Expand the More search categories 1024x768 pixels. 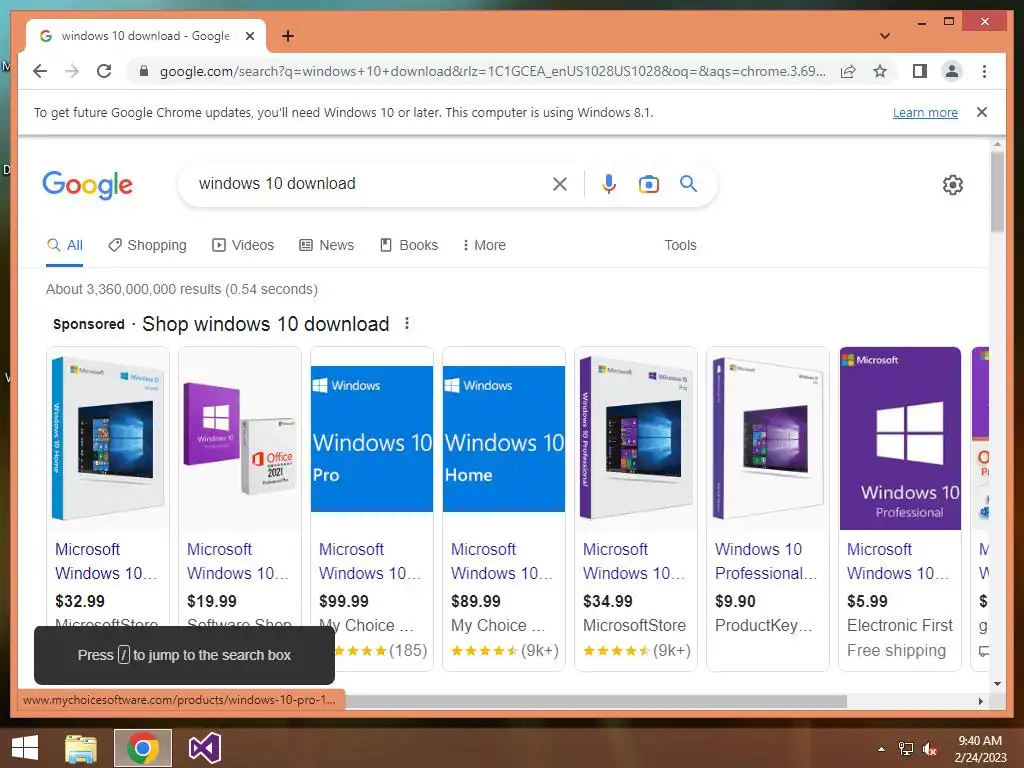click(x=484, y=245)
